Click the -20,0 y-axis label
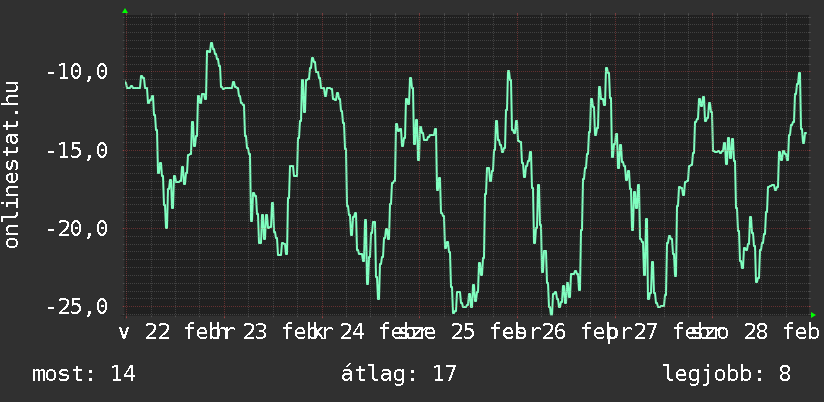Viewport: 824px width, 402px height. click(77, 229)
